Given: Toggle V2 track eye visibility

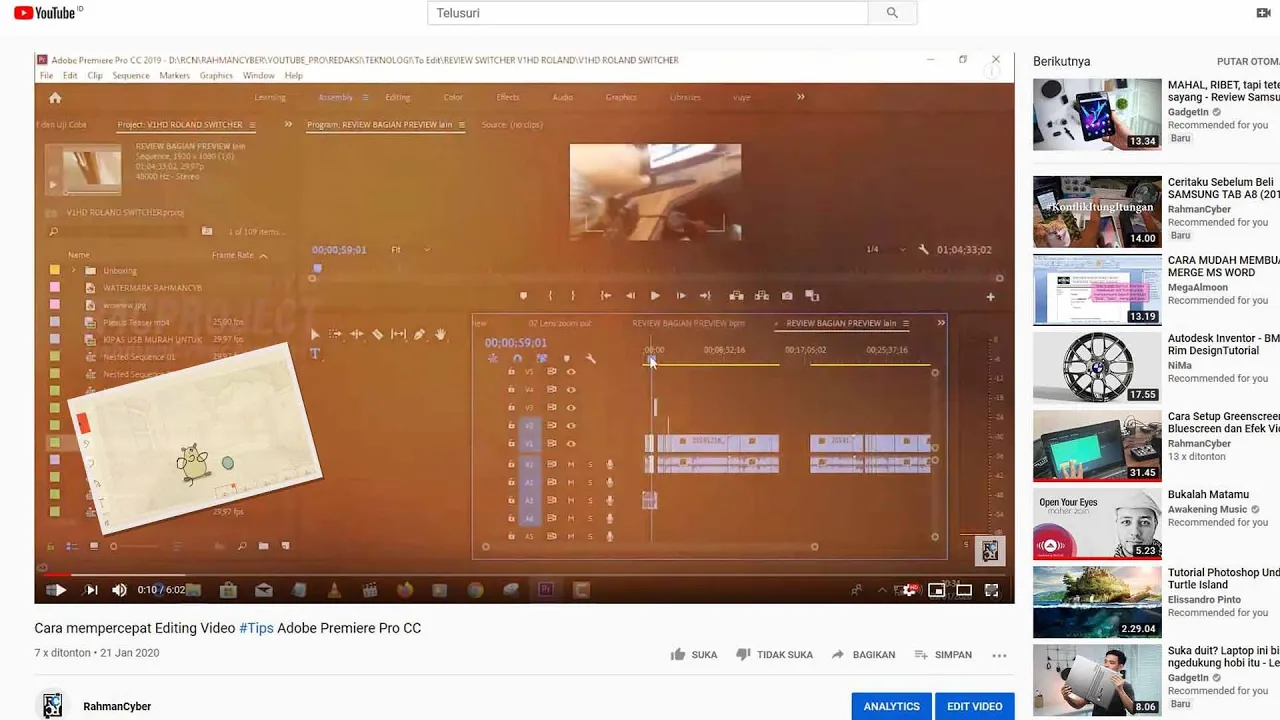Looking at the screenshot, I should tap(571, 426).
